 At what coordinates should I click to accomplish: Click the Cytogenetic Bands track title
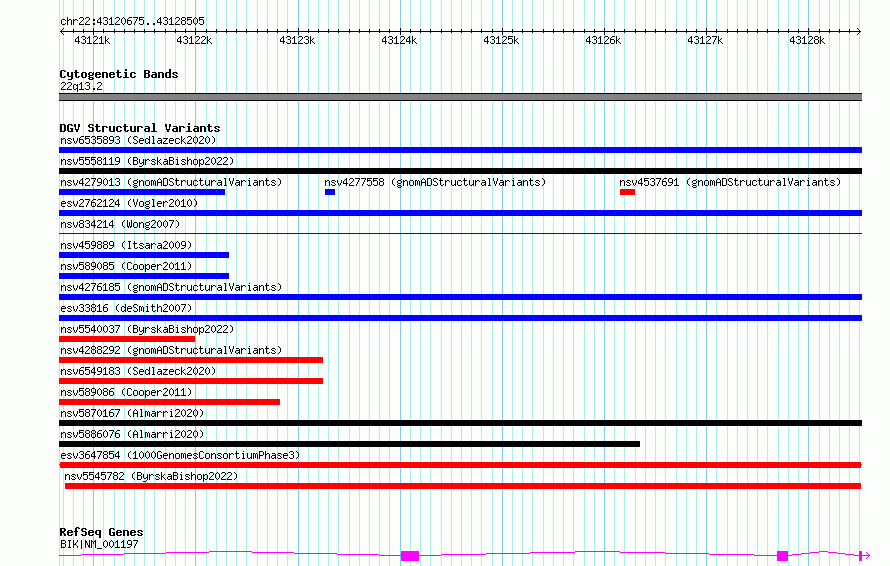coord(119,74)
